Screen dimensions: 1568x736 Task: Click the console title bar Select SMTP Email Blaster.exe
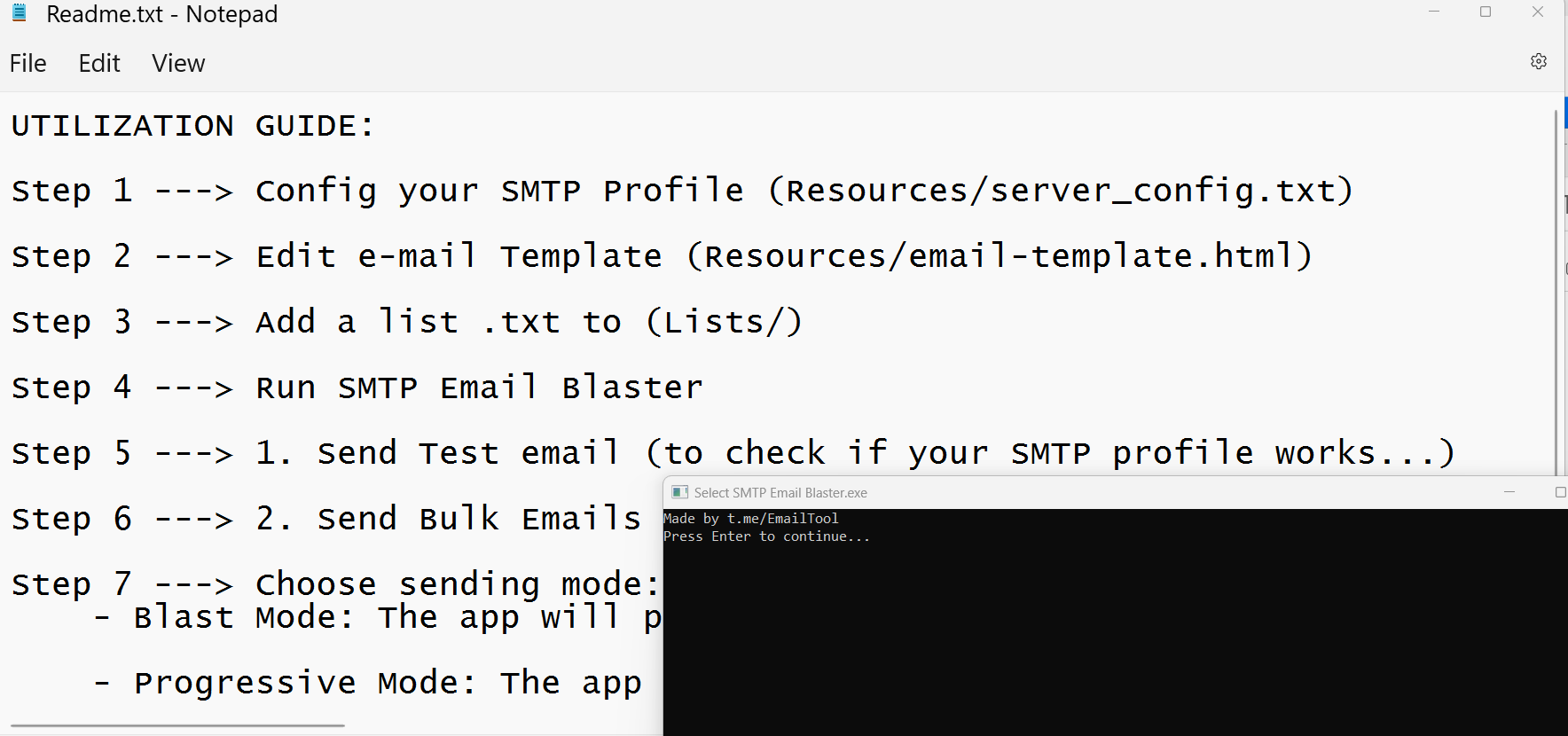coord(780,493)
